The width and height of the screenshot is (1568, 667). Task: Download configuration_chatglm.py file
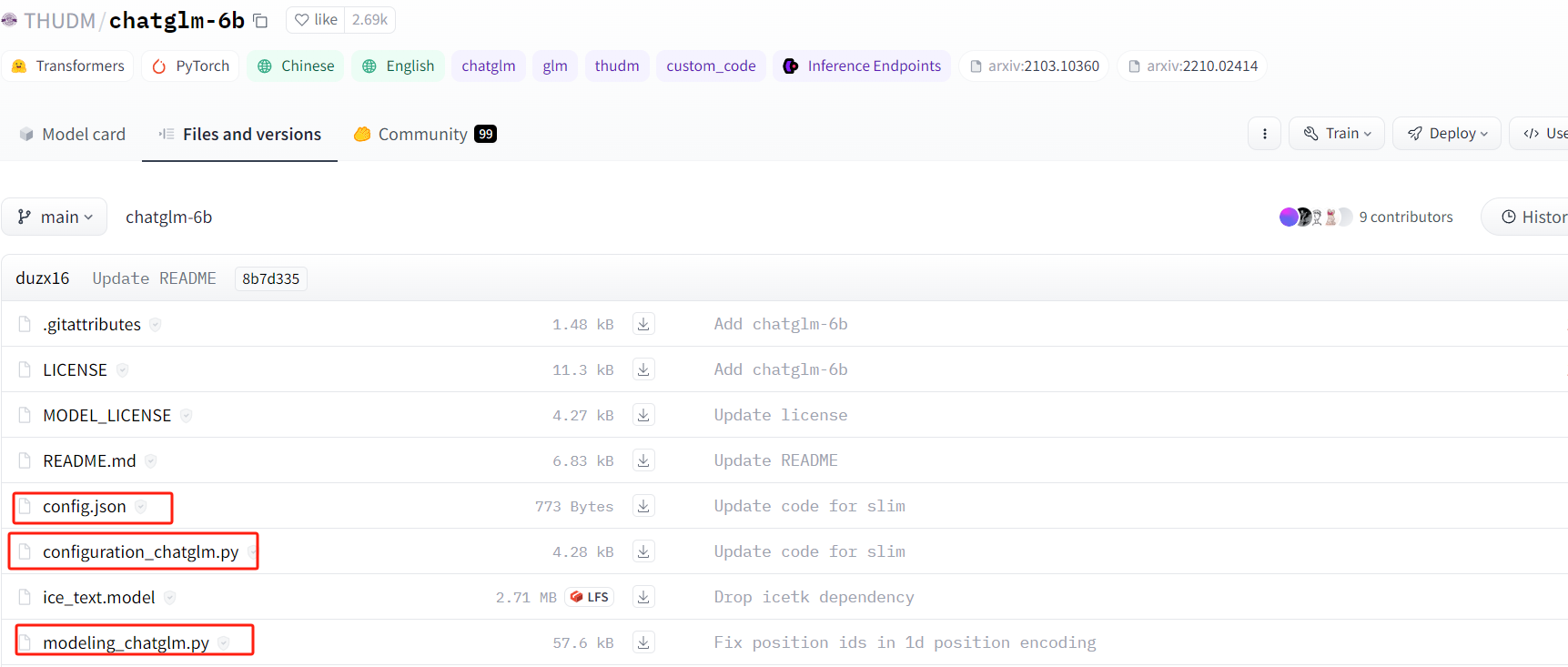[x=643, y=551]
